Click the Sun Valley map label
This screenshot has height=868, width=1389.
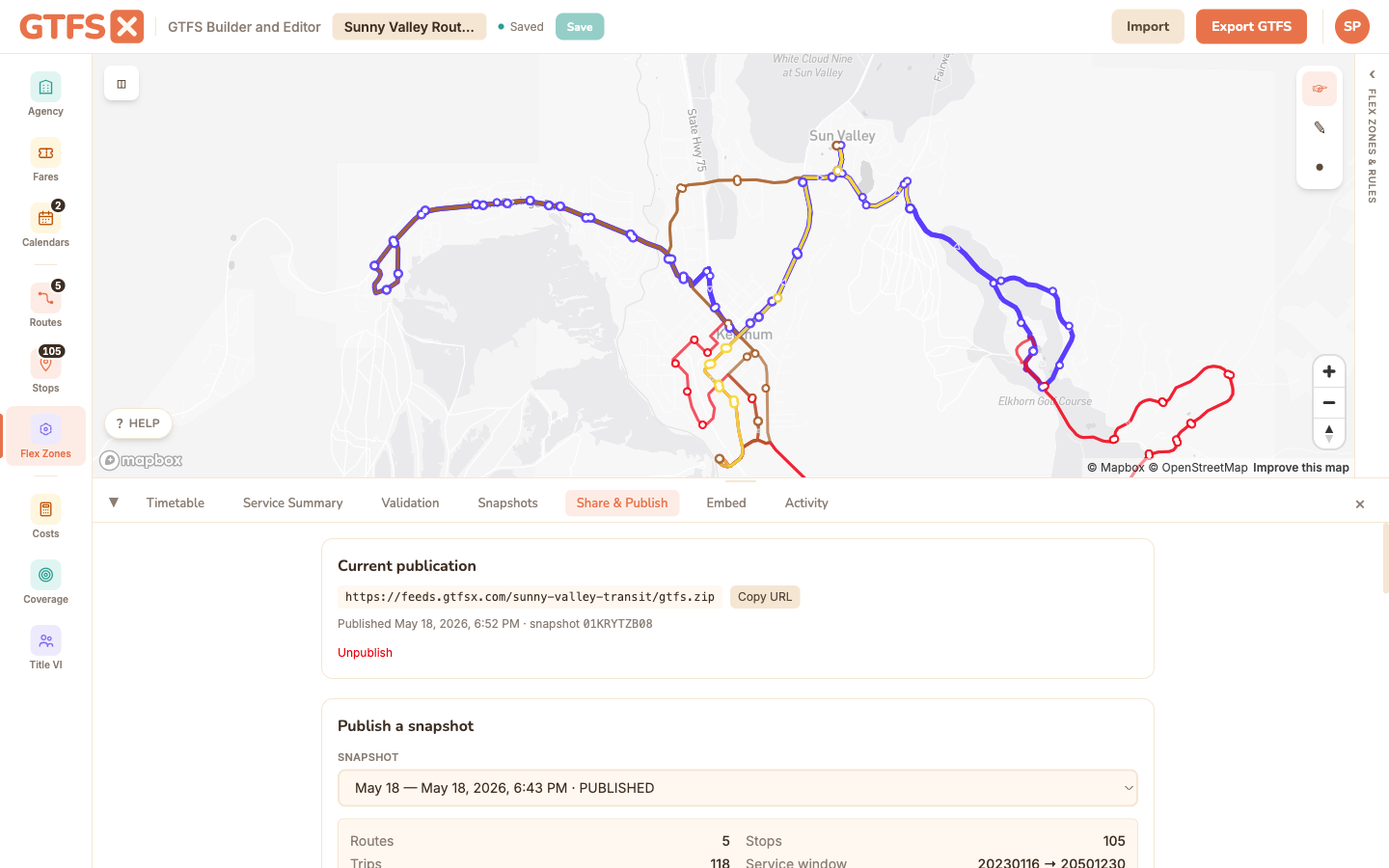tap(842, 136)
